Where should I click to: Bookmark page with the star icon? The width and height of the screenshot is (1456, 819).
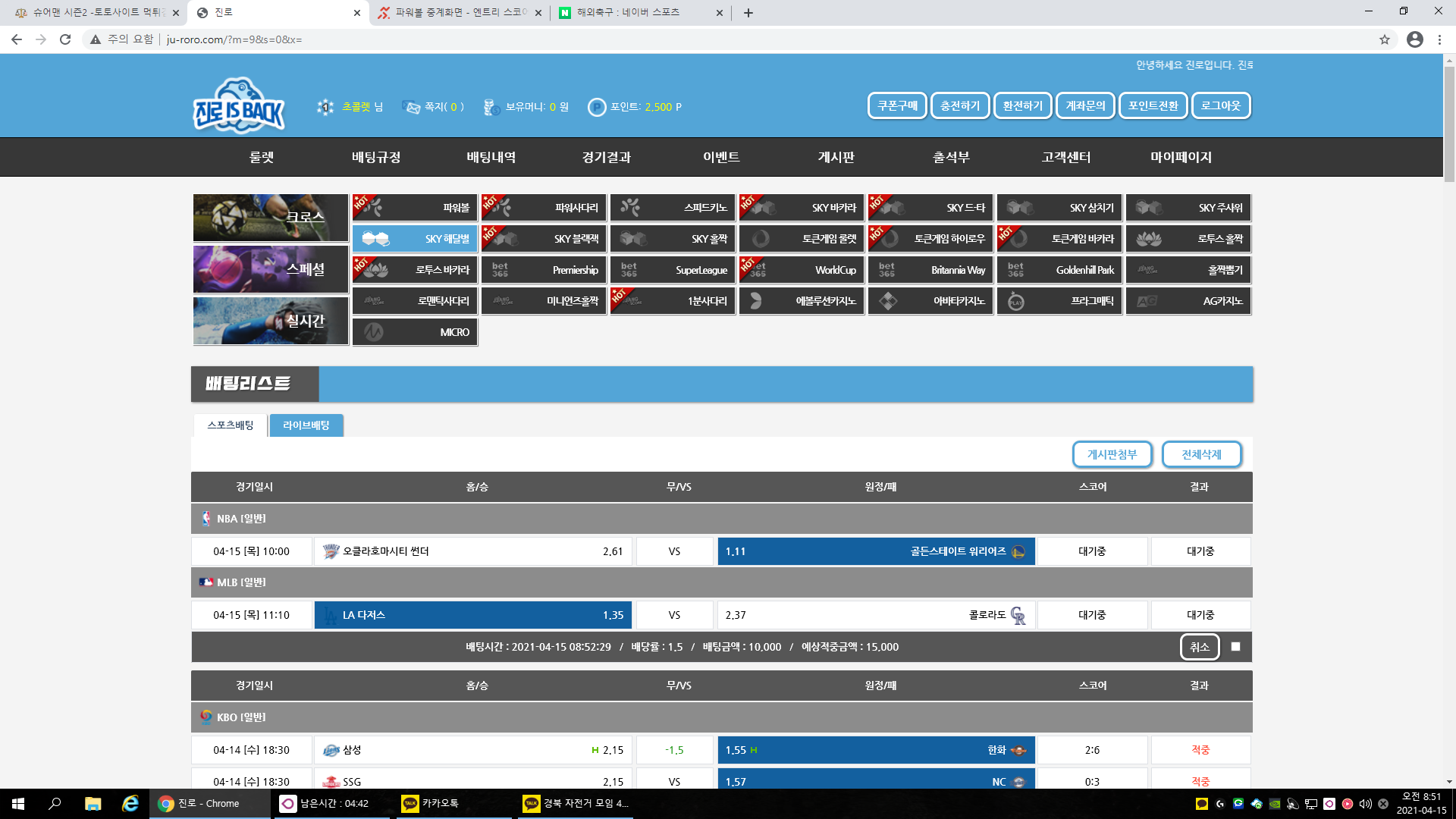1385,39
